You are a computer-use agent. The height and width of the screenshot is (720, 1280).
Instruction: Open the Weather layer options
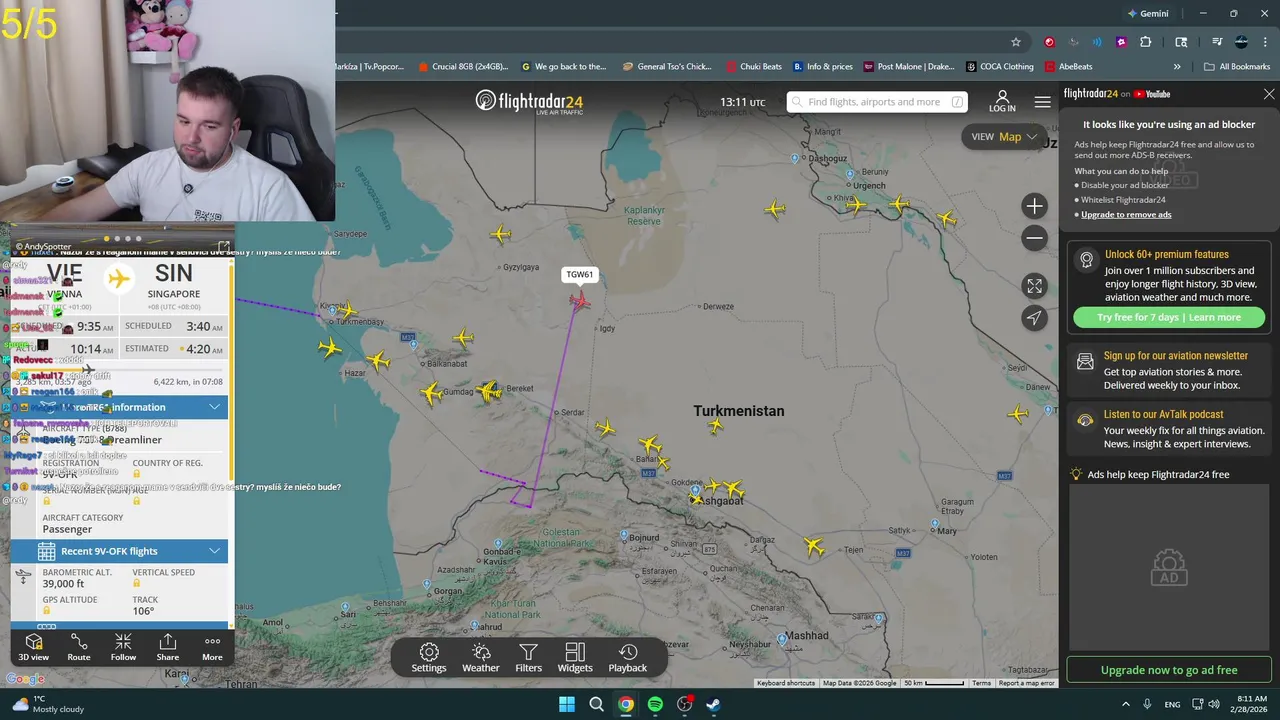point(481,658)
